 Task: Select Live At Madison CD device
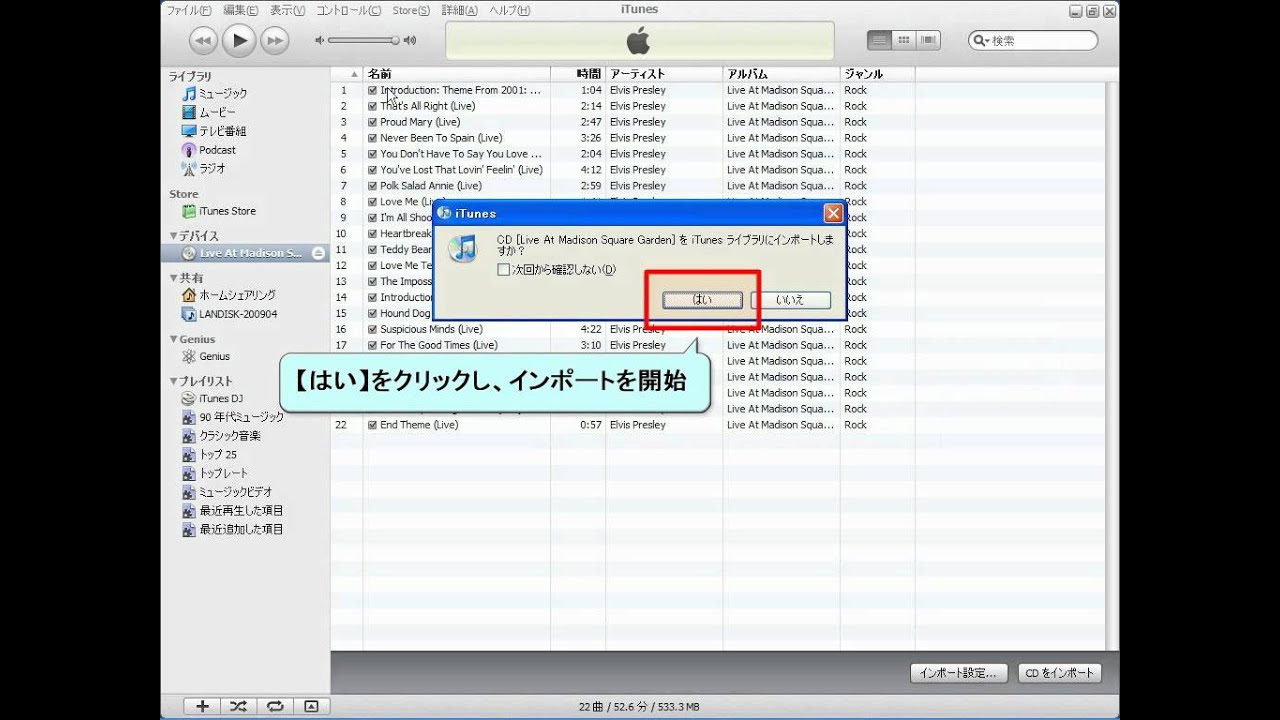point(244,253)
